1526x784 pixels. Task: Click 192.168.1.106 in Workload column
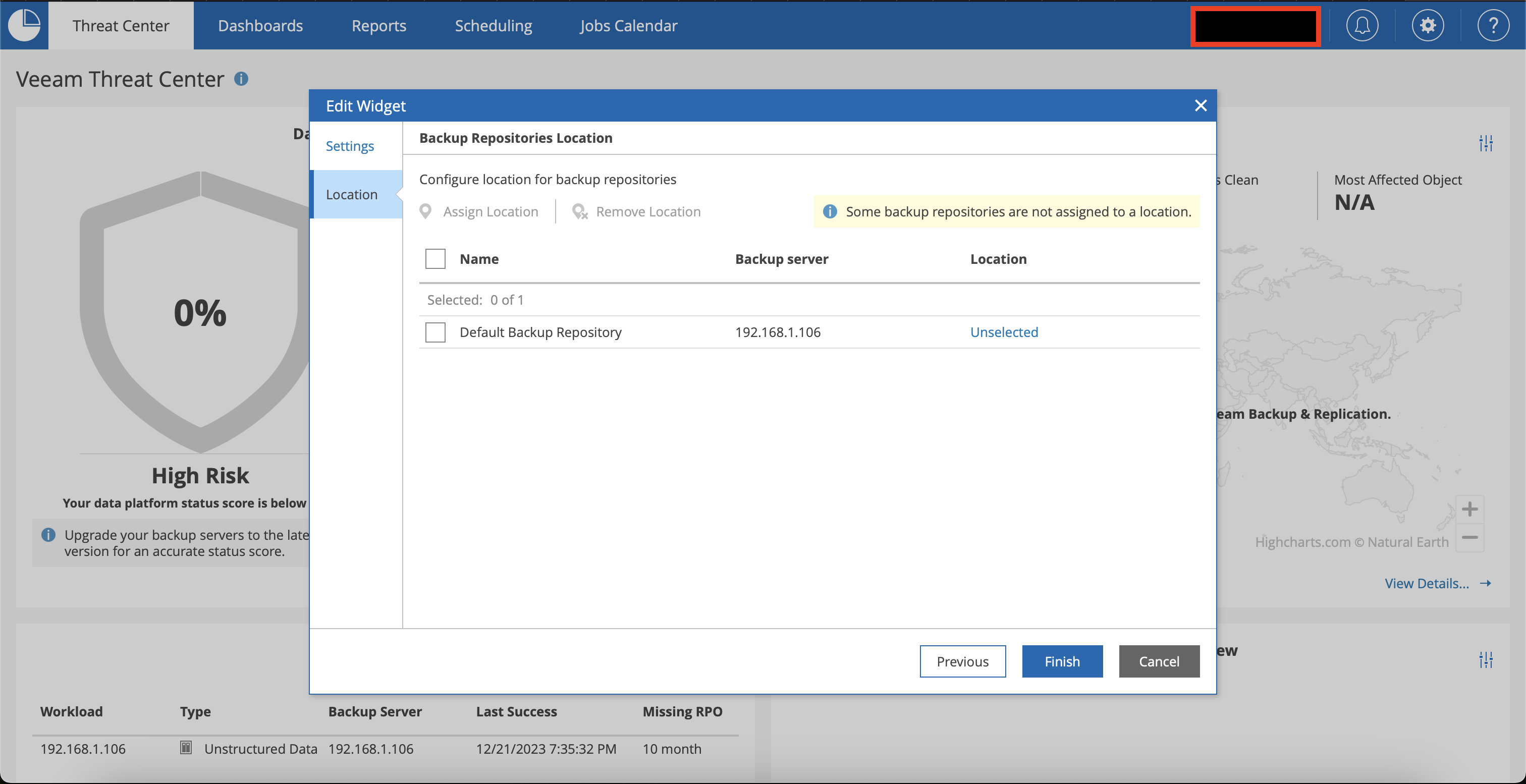coord(82,749)
